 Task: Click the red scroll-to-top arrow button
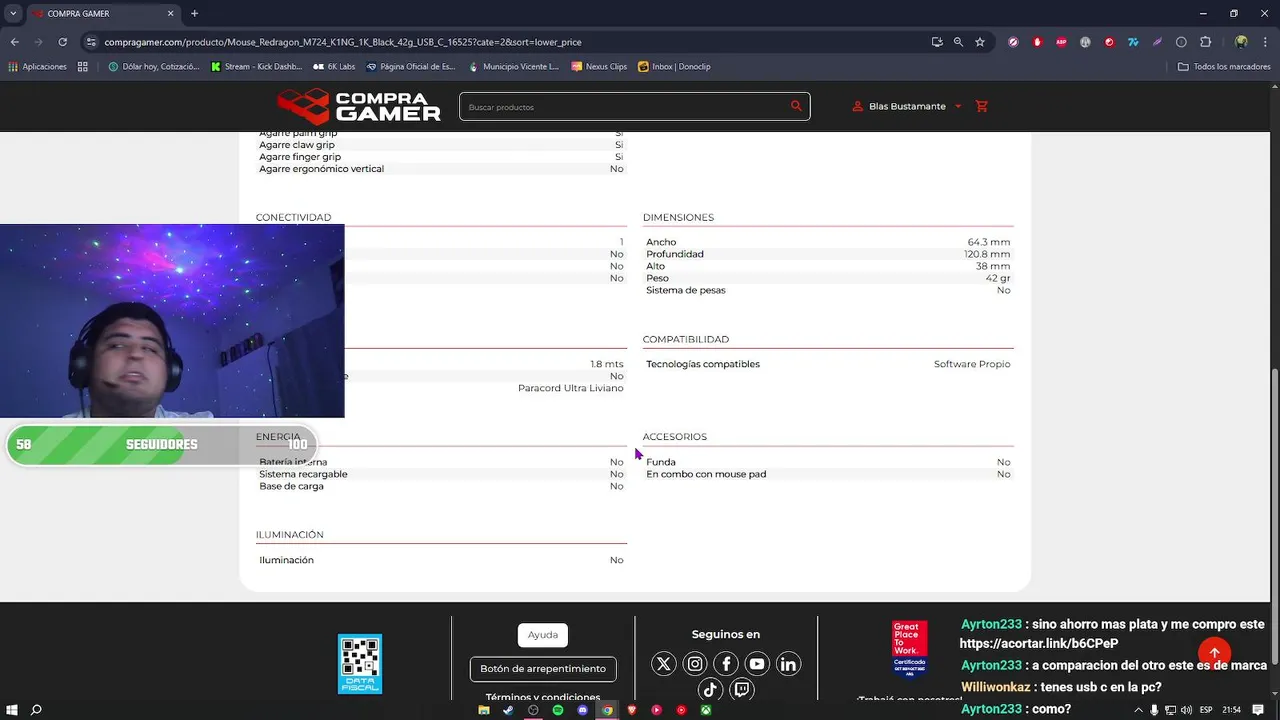pos(1214,653)
